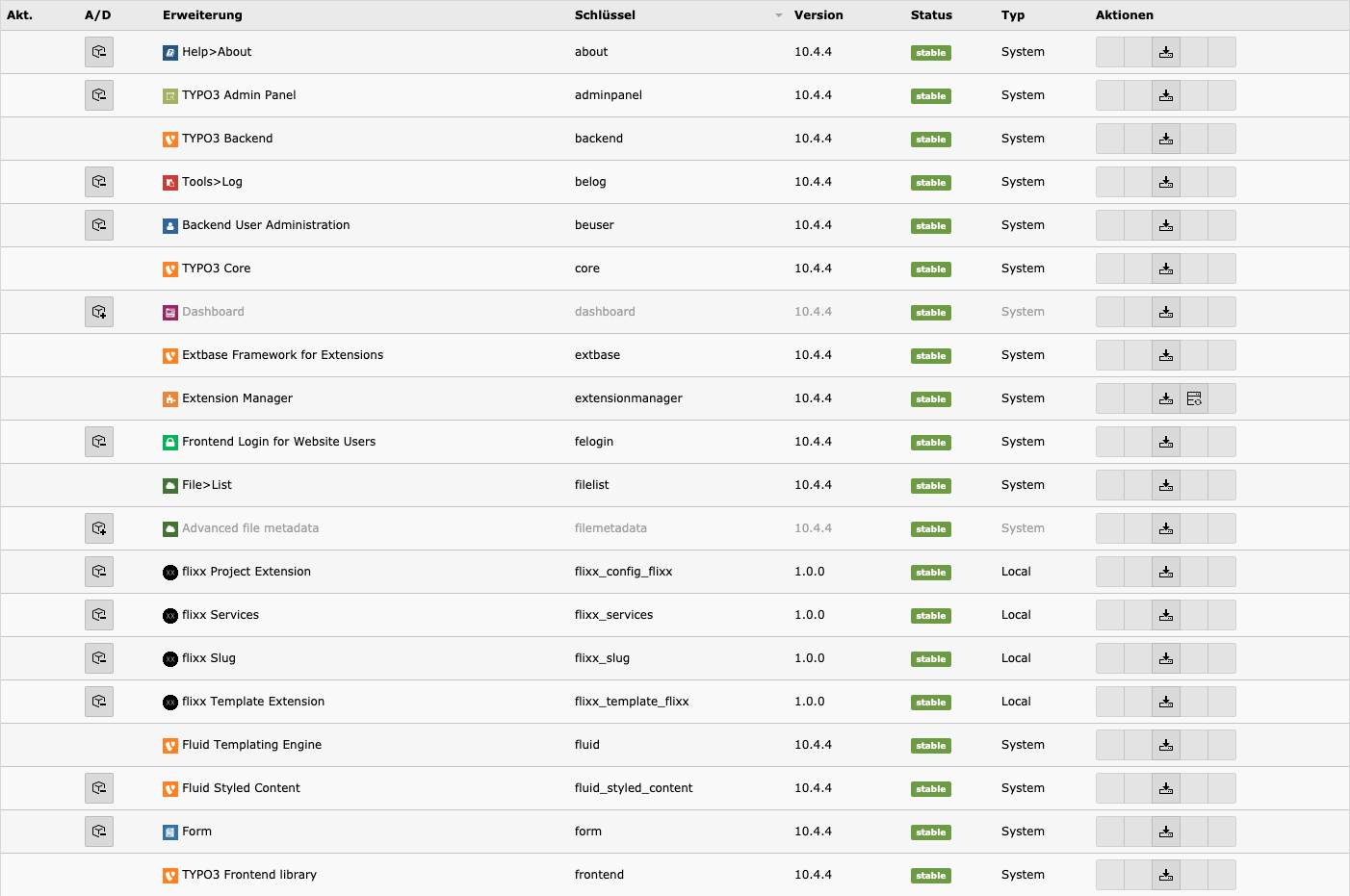Click the Dashboard extension icon
The image size is (1350, 896).
coord(171,312)
